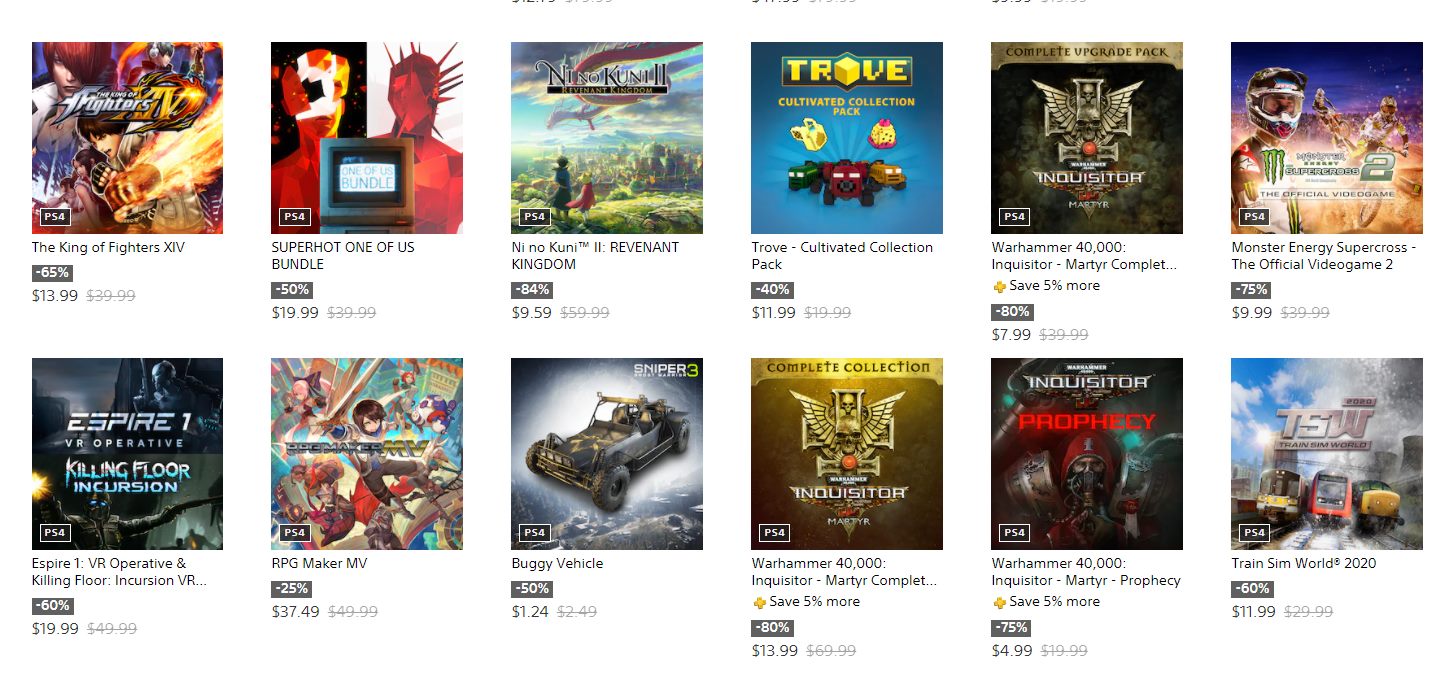Click the -75% badge under Monster Energy Supercross
Image resolution: width=1453 pixels, height=694 pixels.
(x=1251, y=290)
